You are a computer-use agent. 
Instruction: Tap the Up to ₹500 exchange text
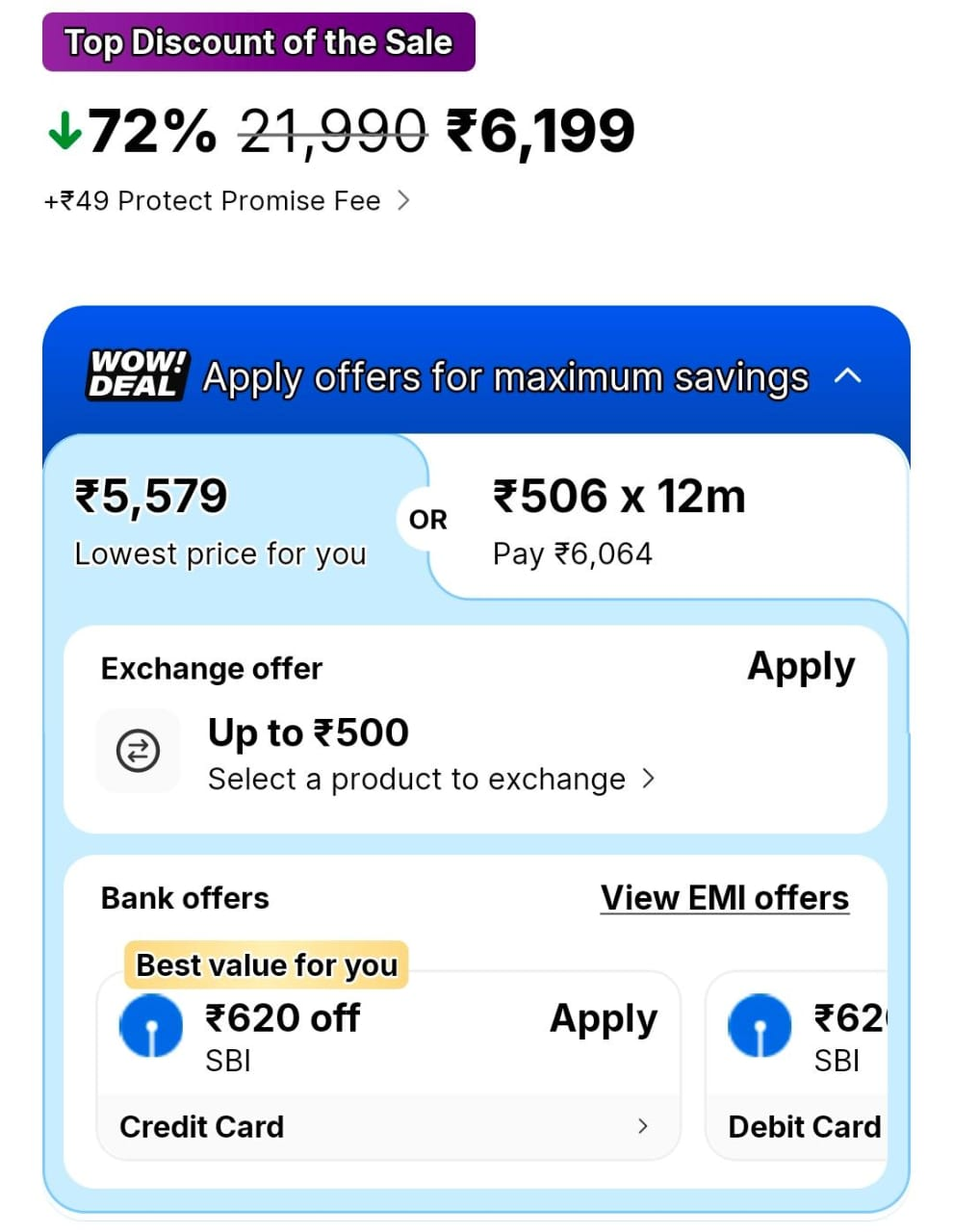tap(308, 733)
